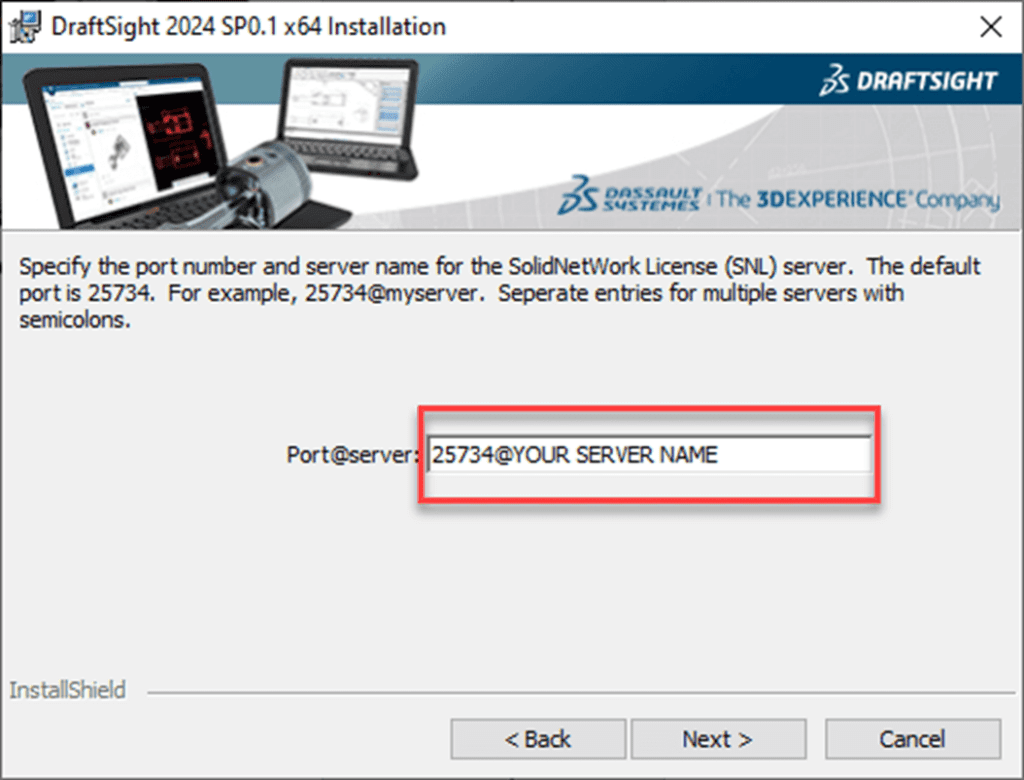
Task: Click Back to return to previous step
Action: pos(538,738)
